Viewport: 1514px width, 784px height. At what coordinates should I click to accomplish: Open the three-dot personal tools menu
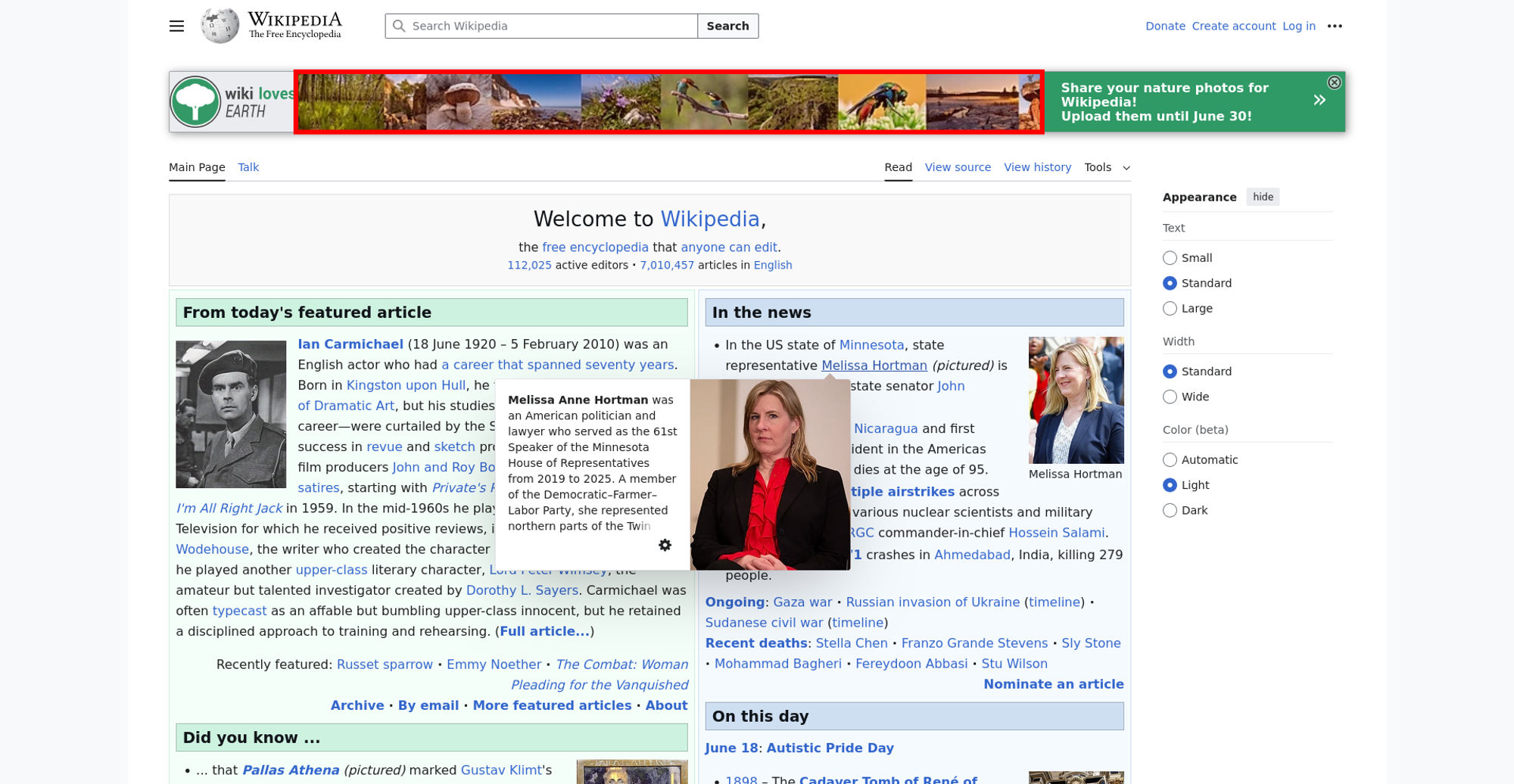point(1335,26)
